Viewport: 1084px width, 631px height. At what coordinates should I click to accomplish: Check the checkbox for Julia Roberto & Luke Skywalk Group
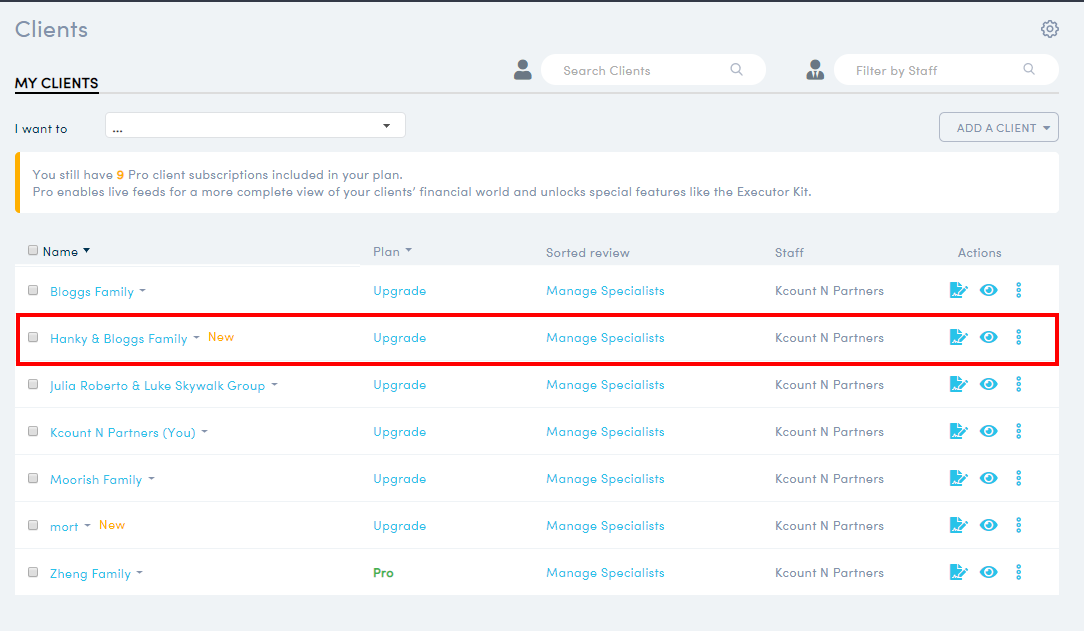click(33, 384)
